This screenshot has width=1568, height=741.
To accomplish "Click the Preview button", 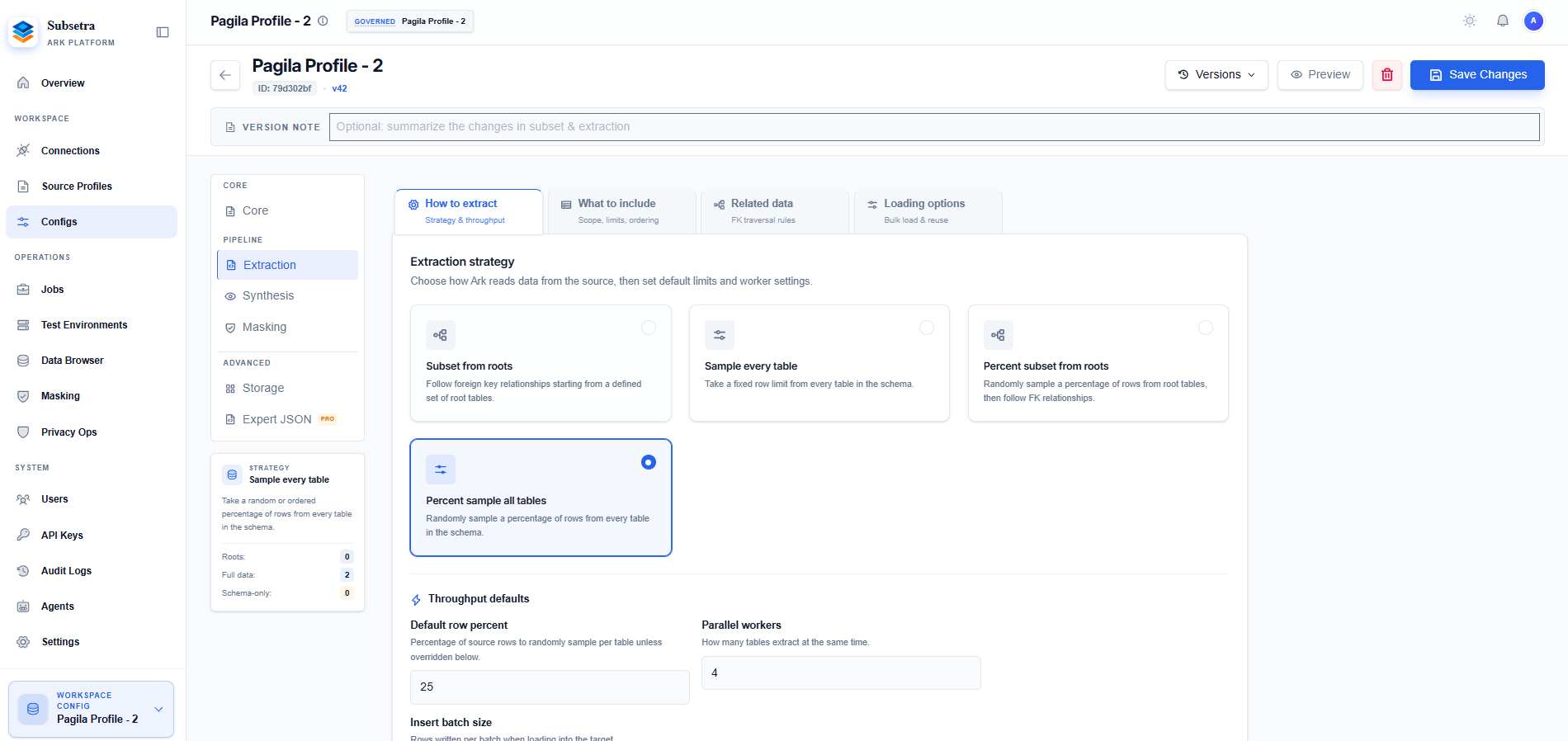I will tap(1320, 75).
